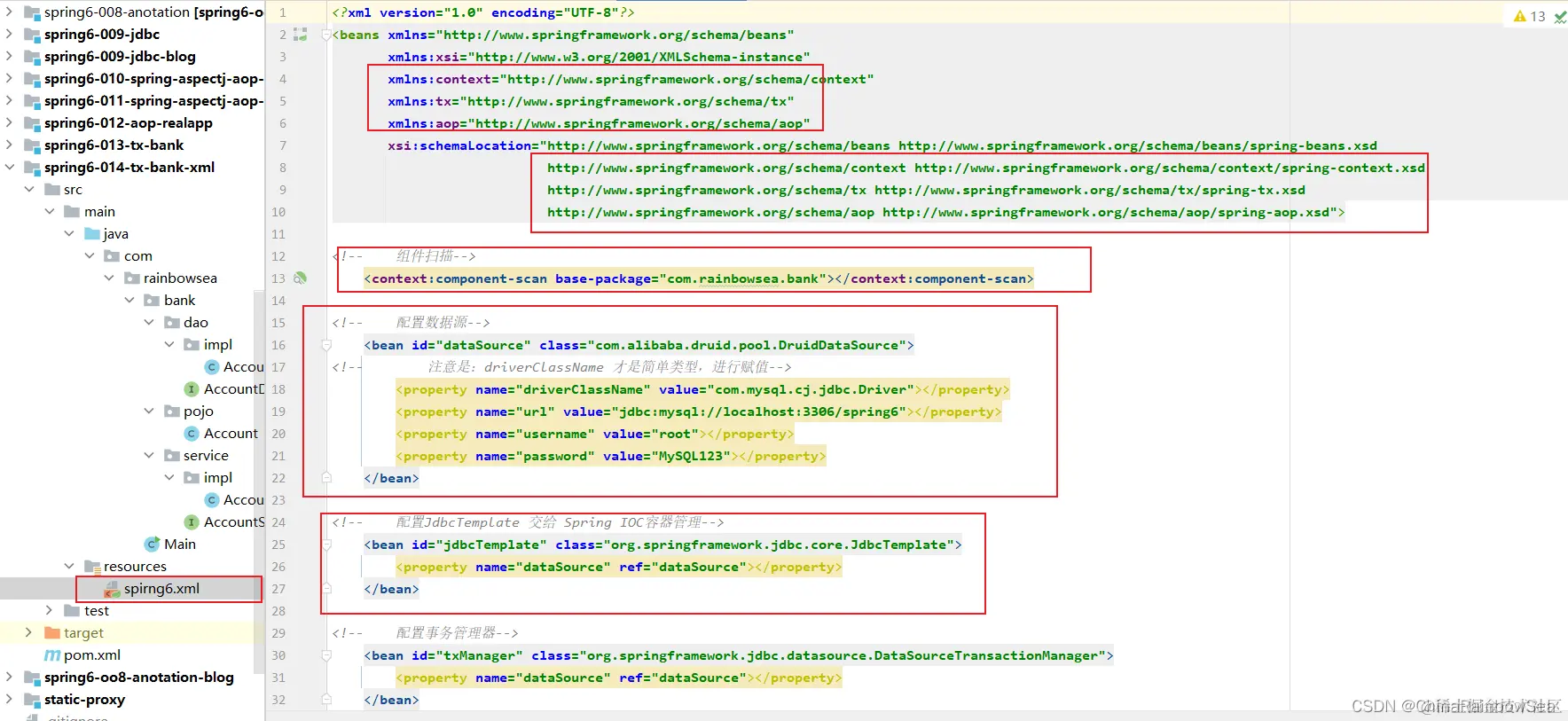1568x721 pixels.
Task: Click line number 22 in the gutter
Action: (x=278, y=478)
